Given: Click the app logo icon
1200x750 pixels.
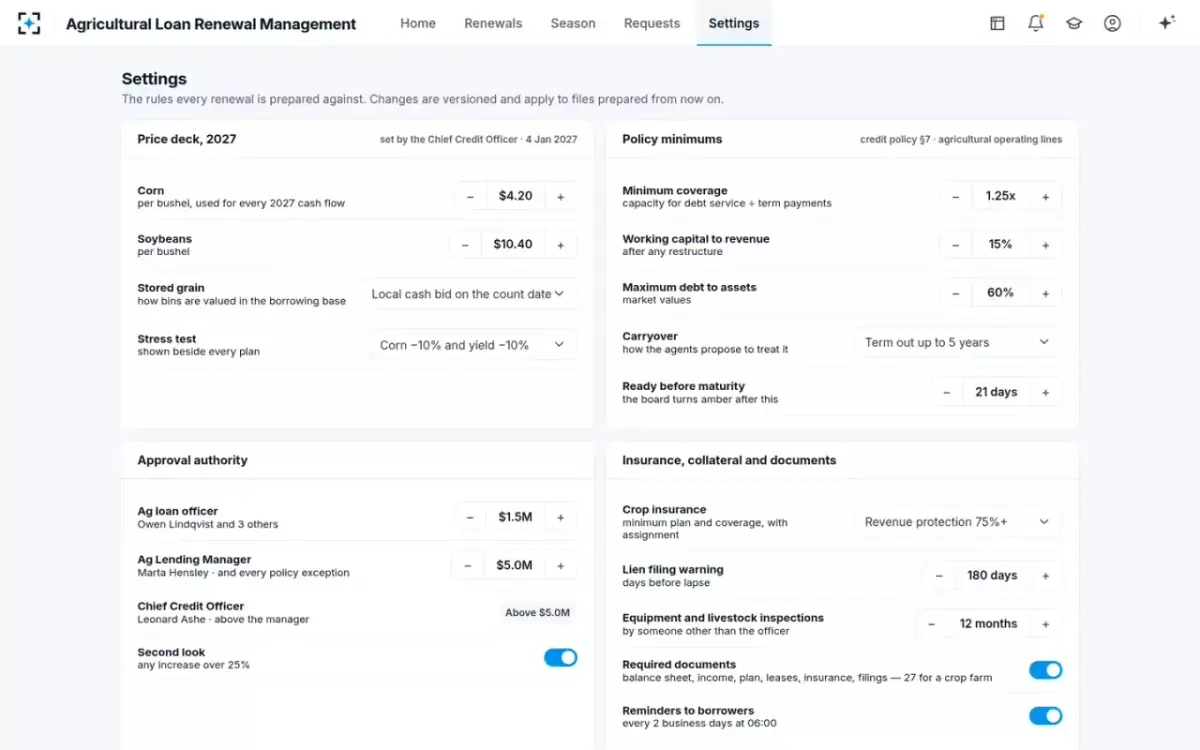Looking at the screenshot, I should [x=29, y=23].
